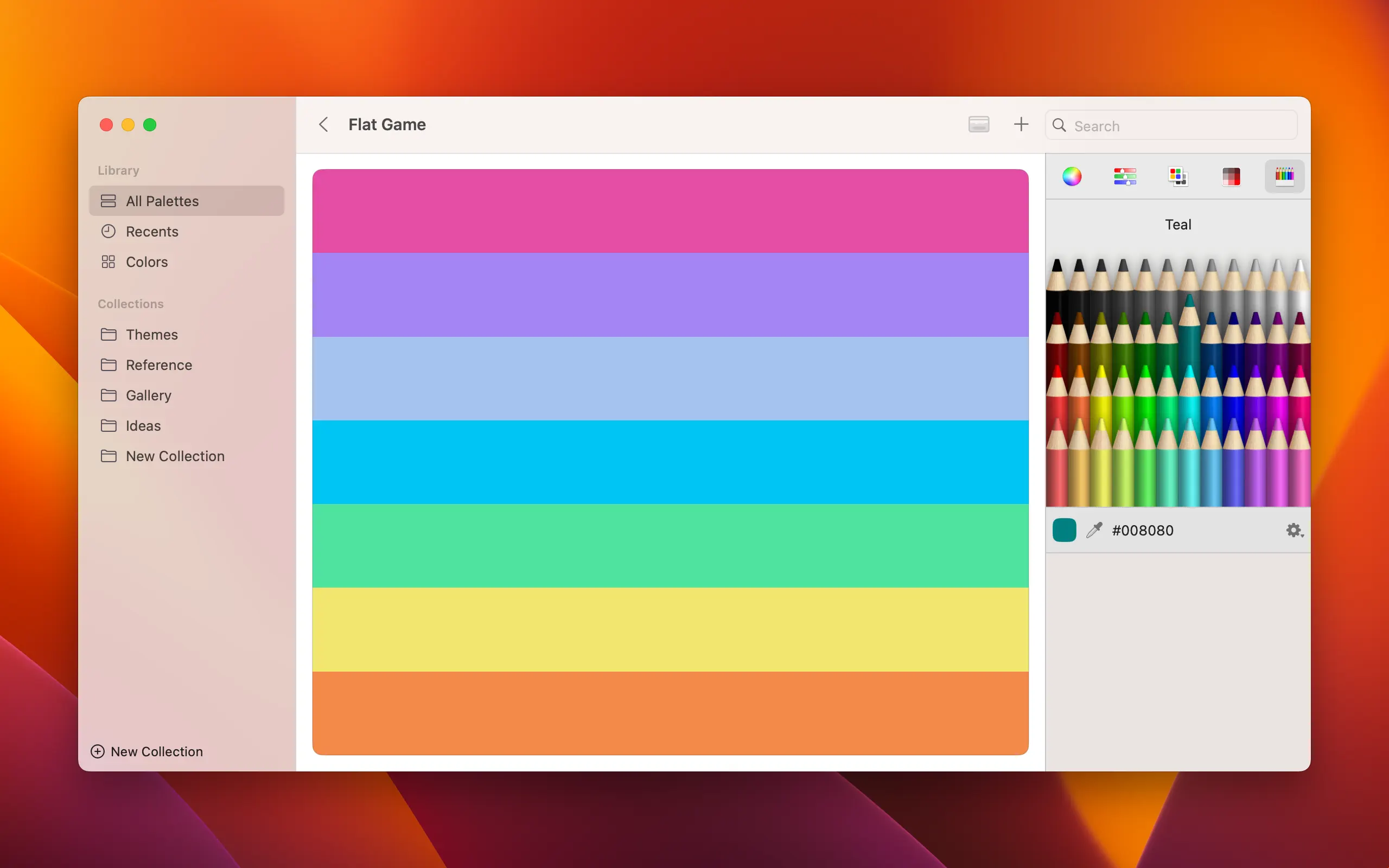This screenshot has width=1389, height=868.
Task: Open the Gallery collection folder
Action: [148, 395]
